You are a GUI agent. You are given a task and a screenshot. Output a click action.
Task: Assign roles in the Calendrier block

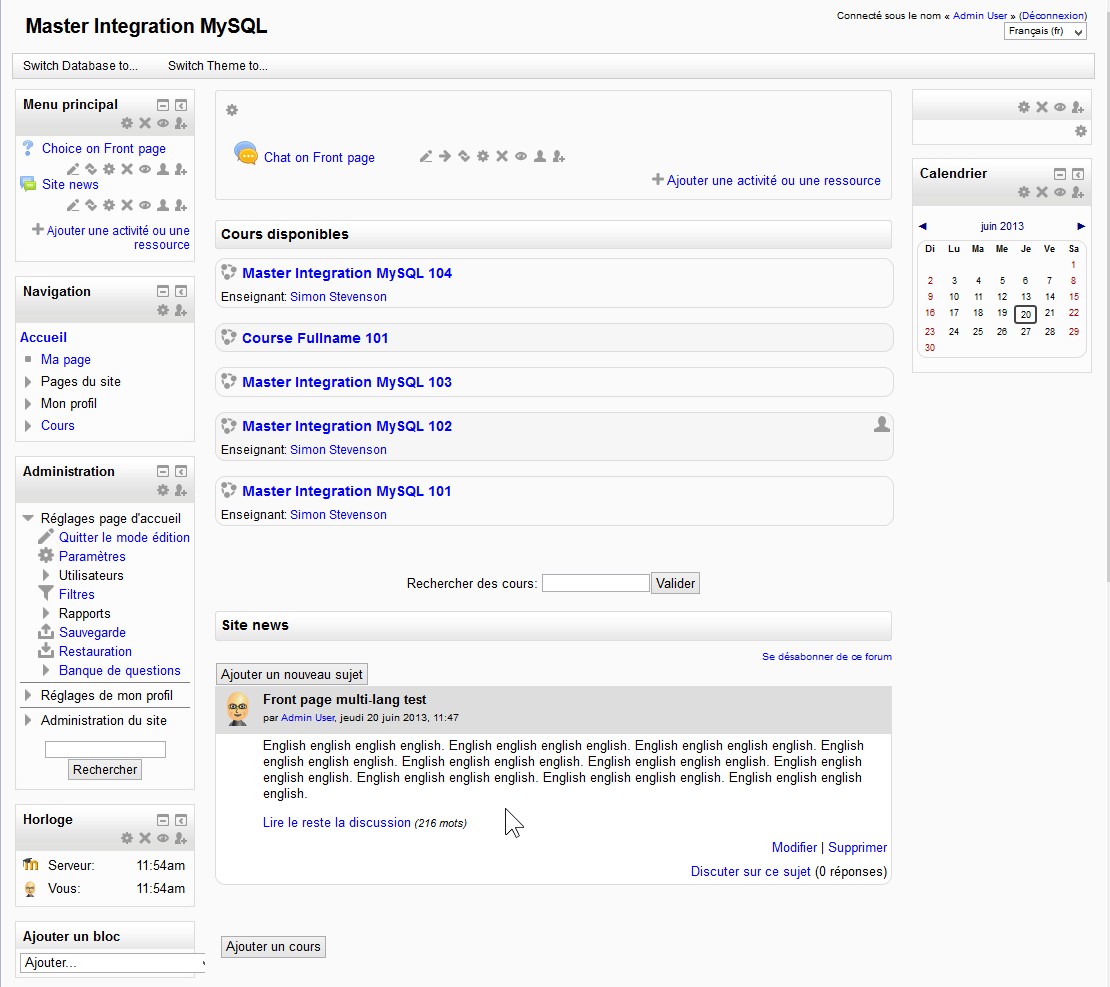tap(1077, 192)
